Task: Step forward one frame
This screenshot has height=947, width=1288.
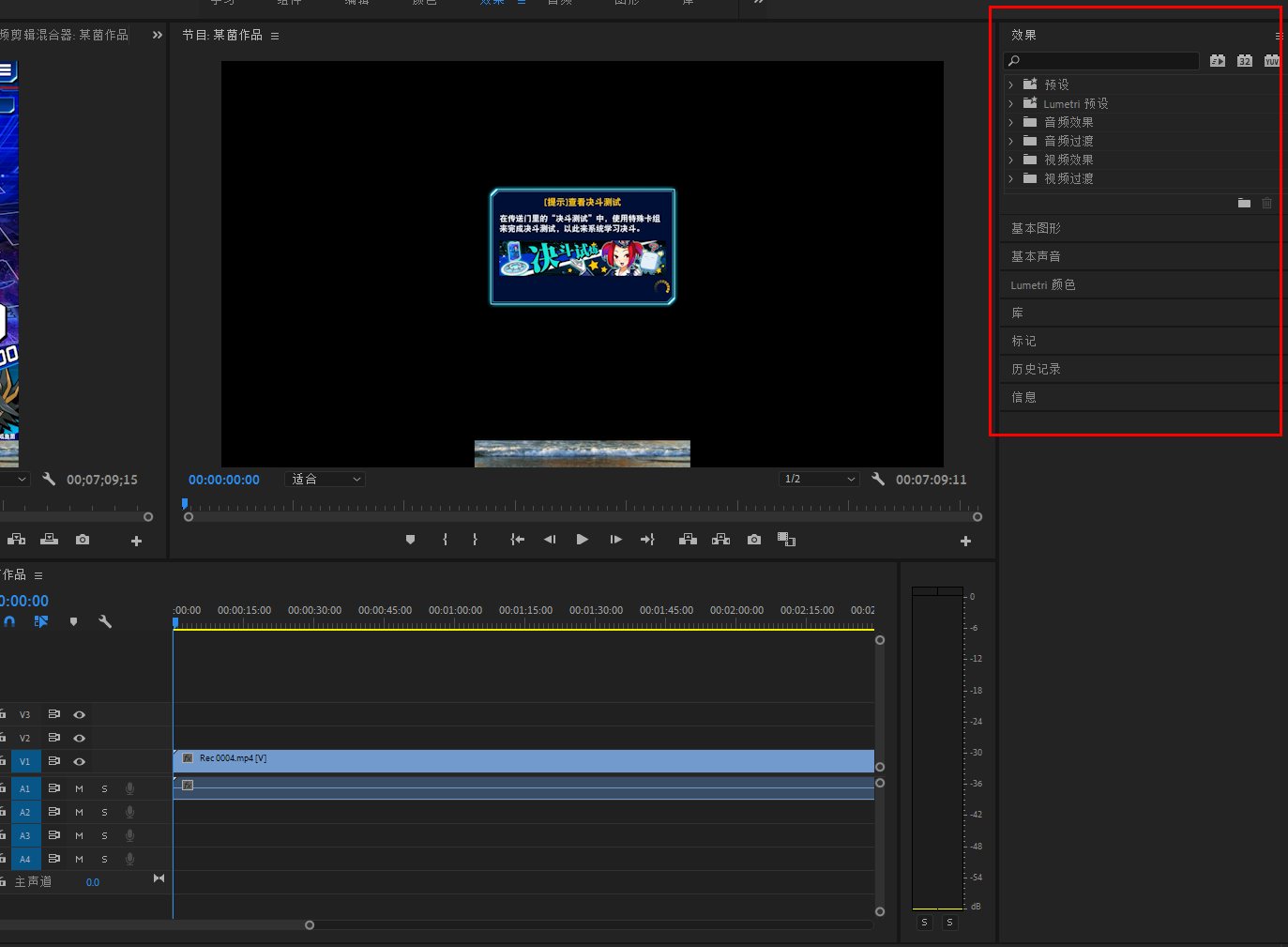Action: 615,540
